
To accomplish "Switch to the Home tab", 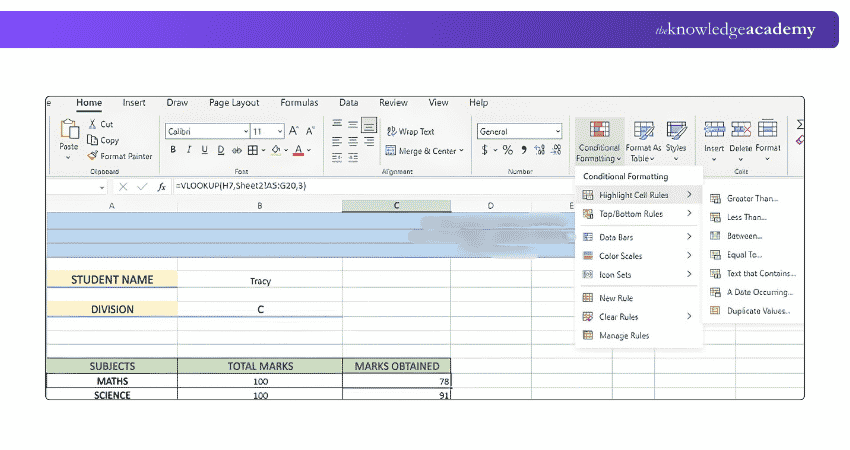I will coord(89,102).
